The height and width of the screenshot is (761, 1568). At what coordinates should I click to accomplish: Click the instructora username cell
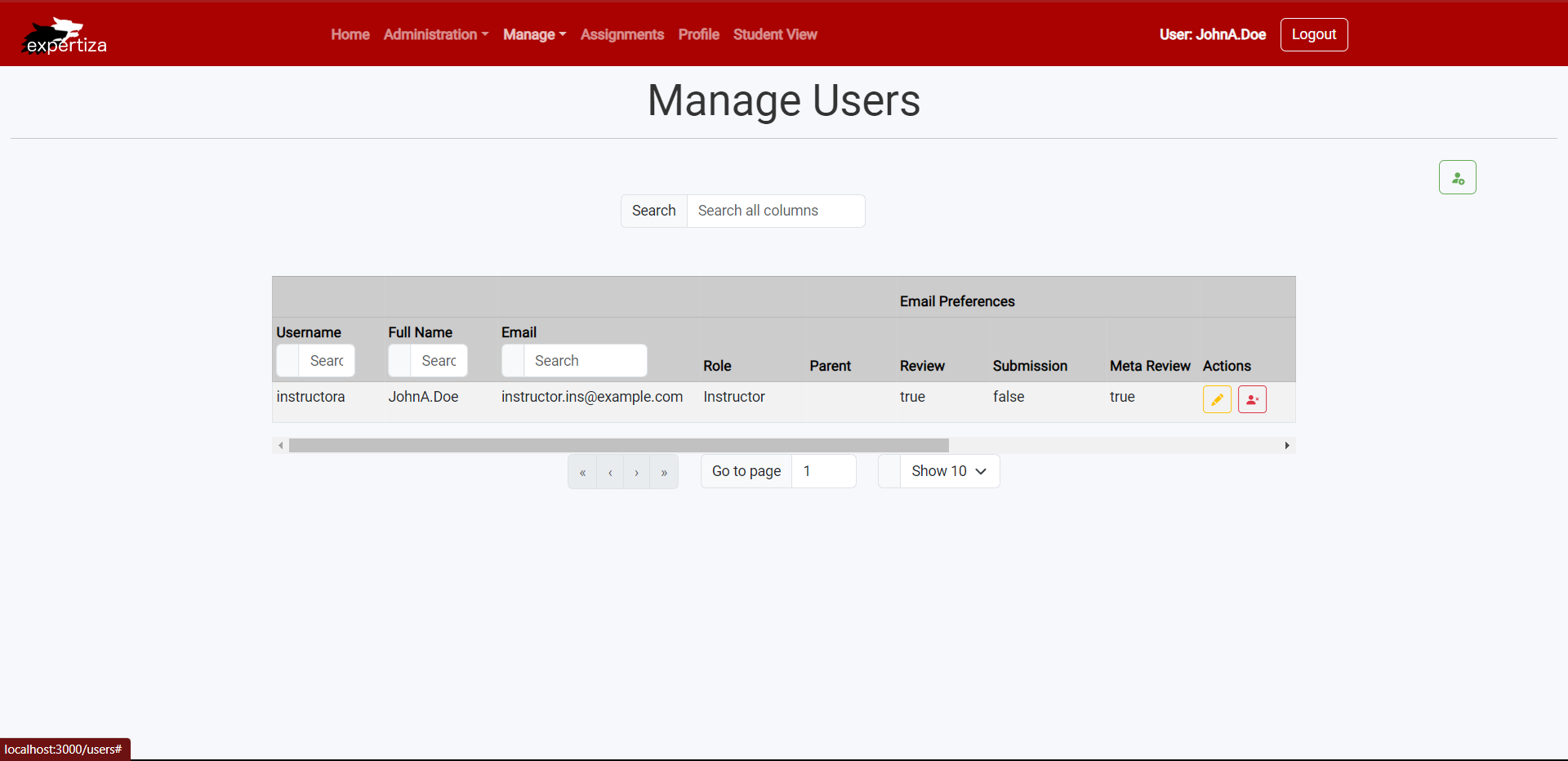(310, 397)
